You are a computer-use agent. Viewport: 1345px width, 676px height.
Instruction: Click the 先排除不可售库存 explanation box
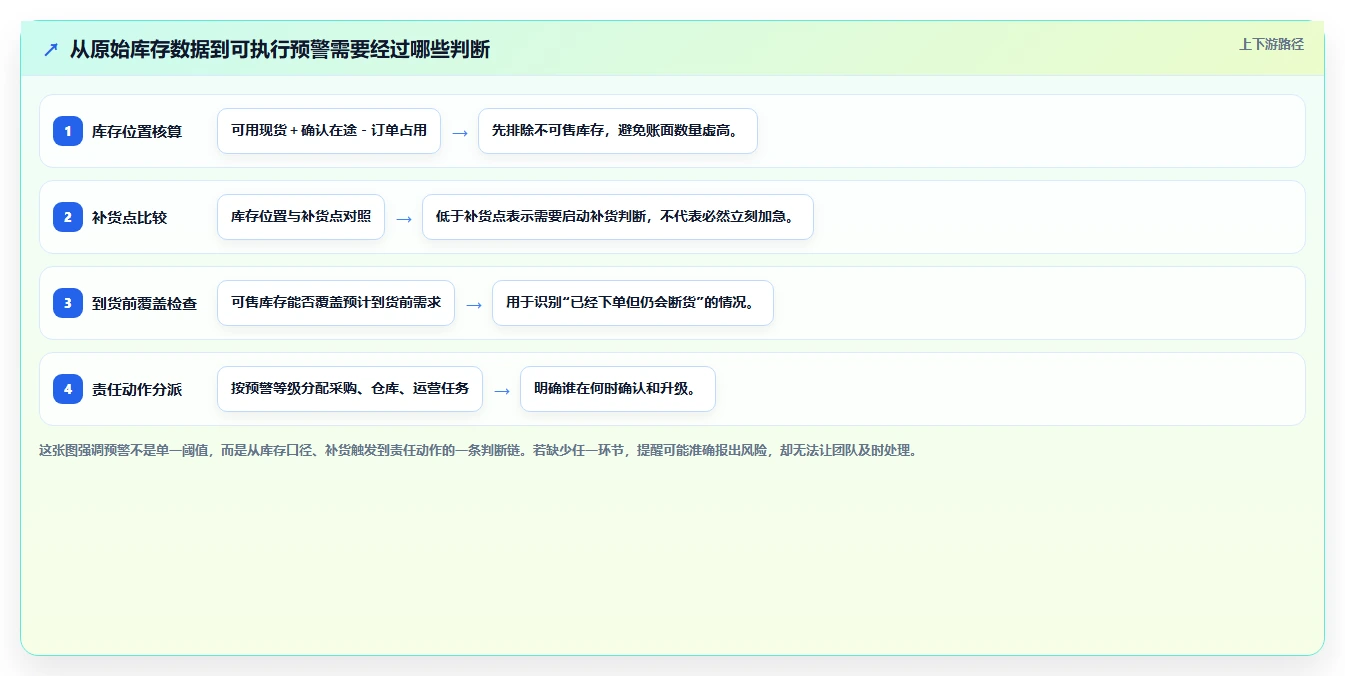tap(618, 131)
